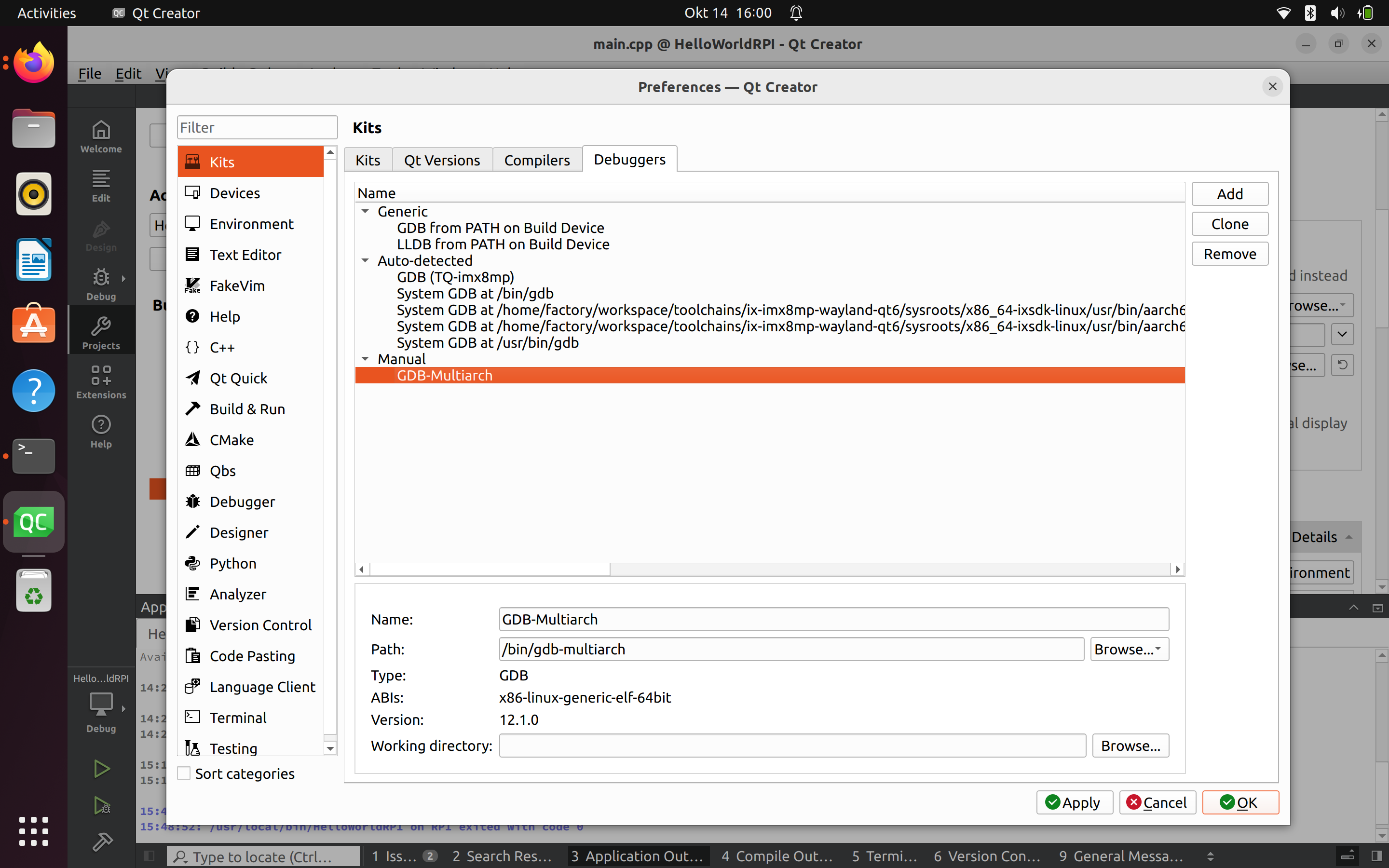Open the Testing category
Screen dimensions: 1389x868
(x=250, y=748)
